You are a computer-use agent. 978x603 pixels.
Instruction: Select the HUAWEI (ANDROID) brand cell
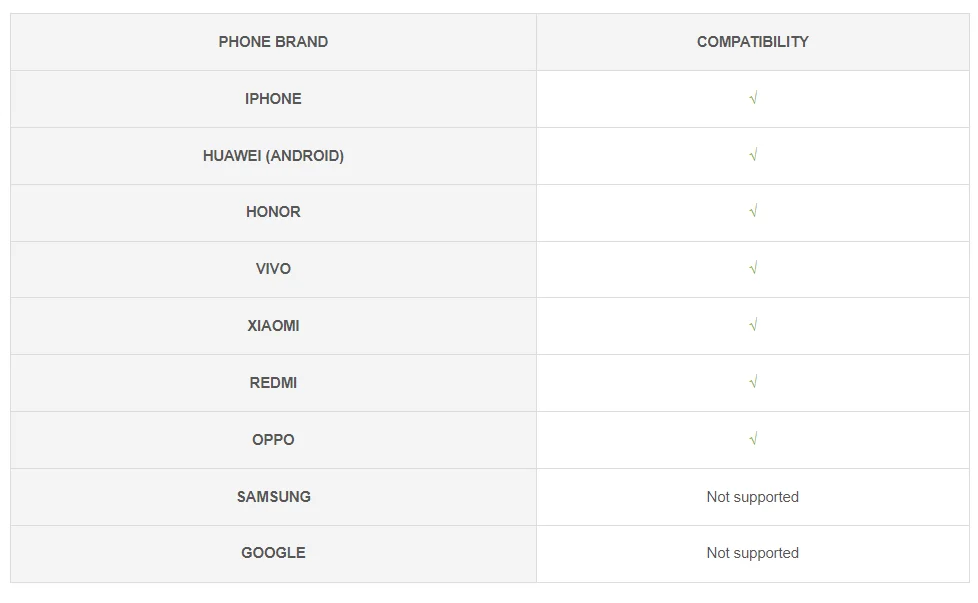click(273, 156)
